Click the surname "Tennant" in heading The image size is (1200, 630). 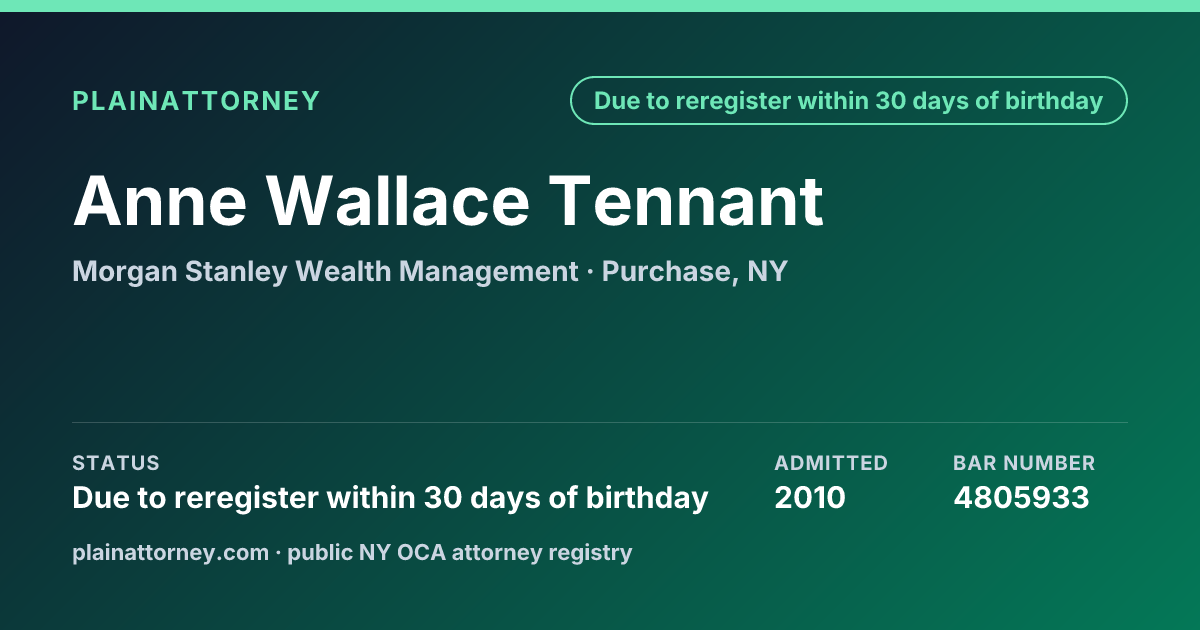coord(686,201)
